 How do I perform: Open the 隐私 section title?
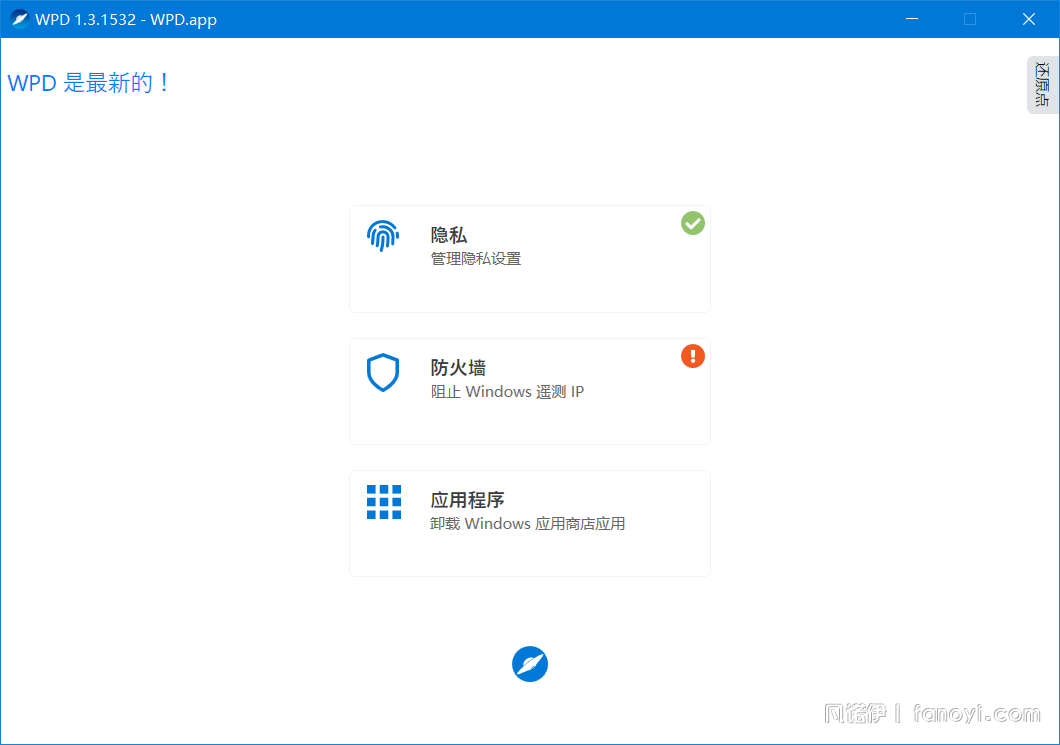(449, 236)
